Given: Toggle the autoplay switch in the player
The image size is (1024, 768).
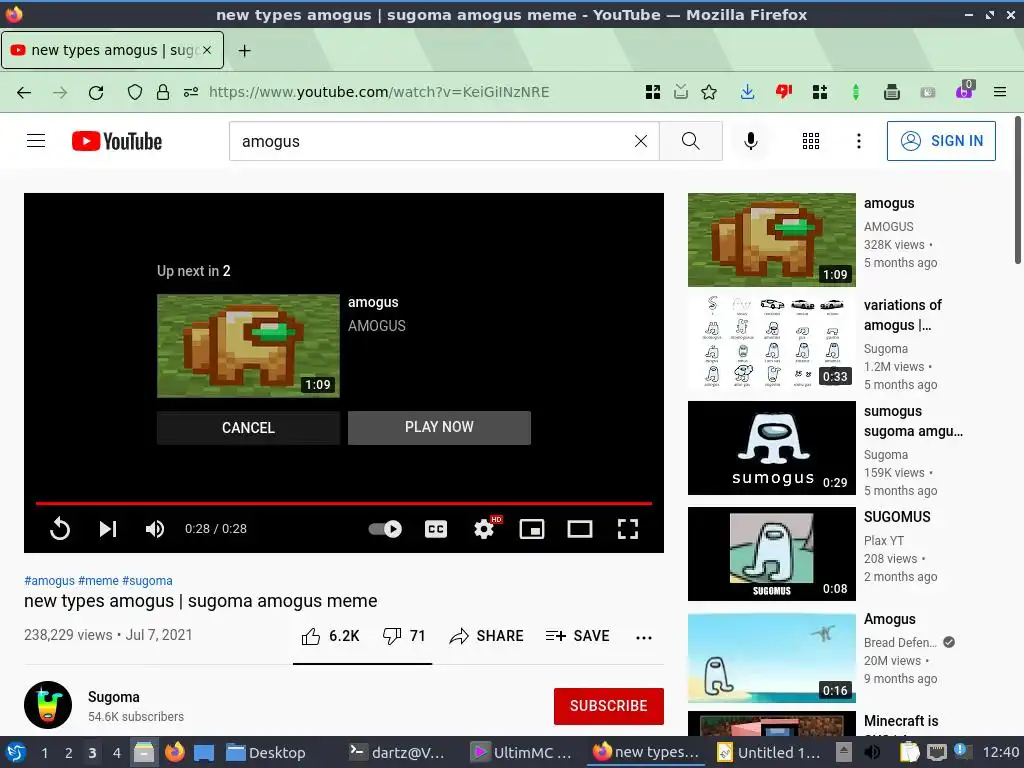Looking at the screenshot, I should [385, 528].
